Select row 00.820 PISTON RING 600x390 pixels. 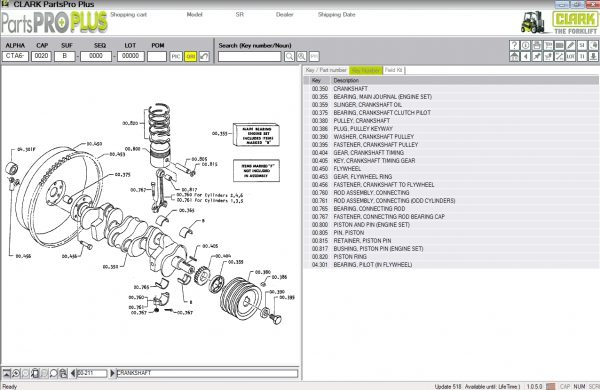451,256
